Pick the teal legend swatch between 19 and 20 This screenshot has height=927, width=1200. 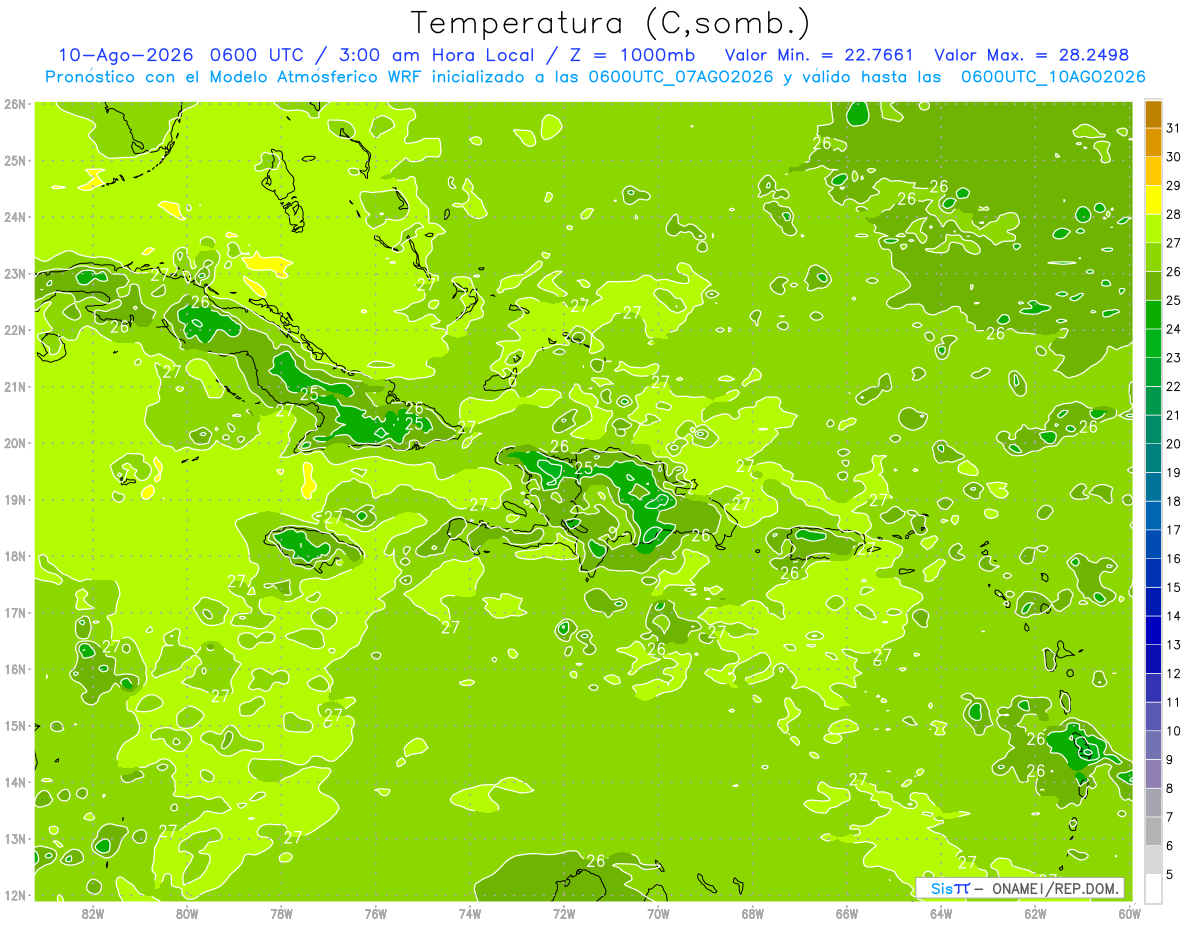[1153, 458]
